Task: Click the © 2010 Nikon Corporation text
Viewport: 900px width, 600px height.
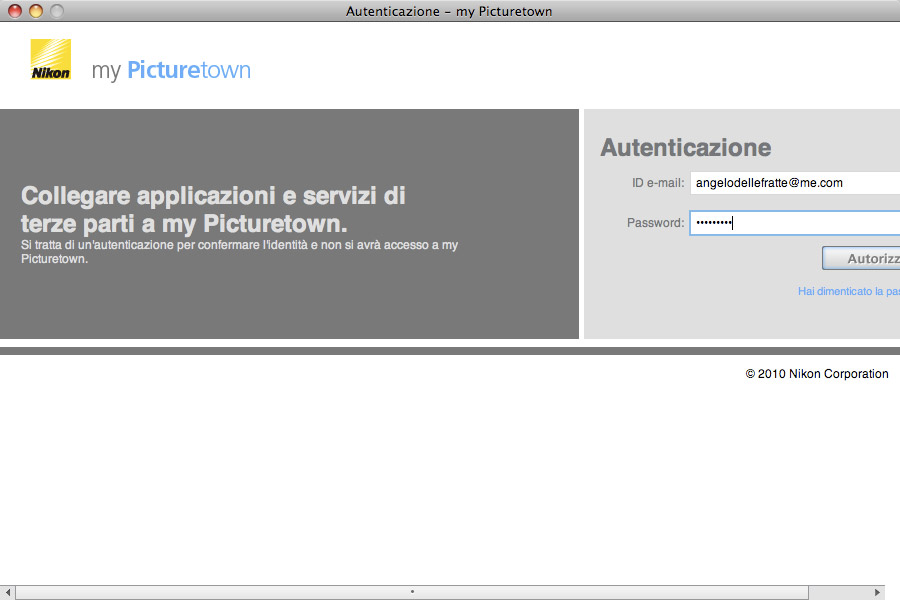Action: (817, 374)
